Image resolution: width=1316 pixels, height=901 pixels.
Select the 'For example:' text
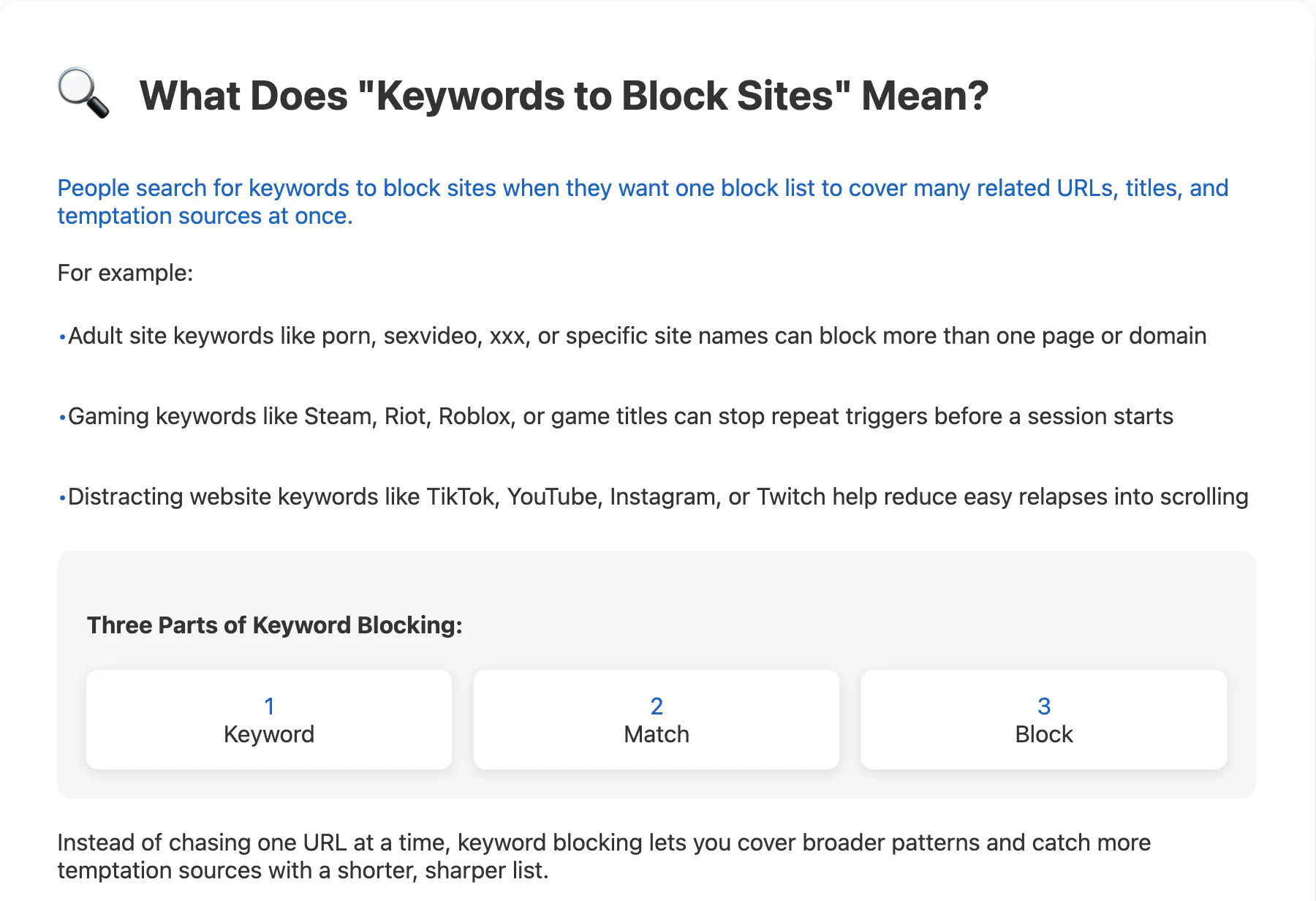(125, 273)
